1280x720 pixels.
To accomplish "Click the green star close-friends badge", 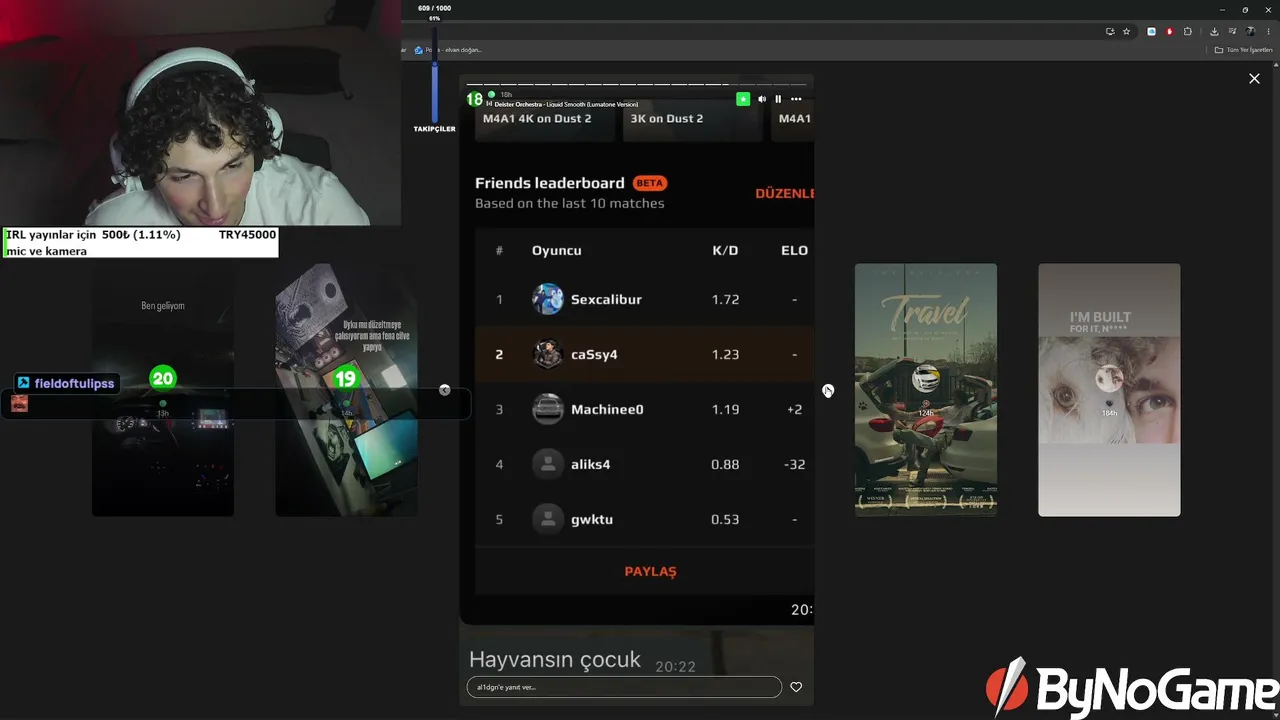I will click(743, 99).
